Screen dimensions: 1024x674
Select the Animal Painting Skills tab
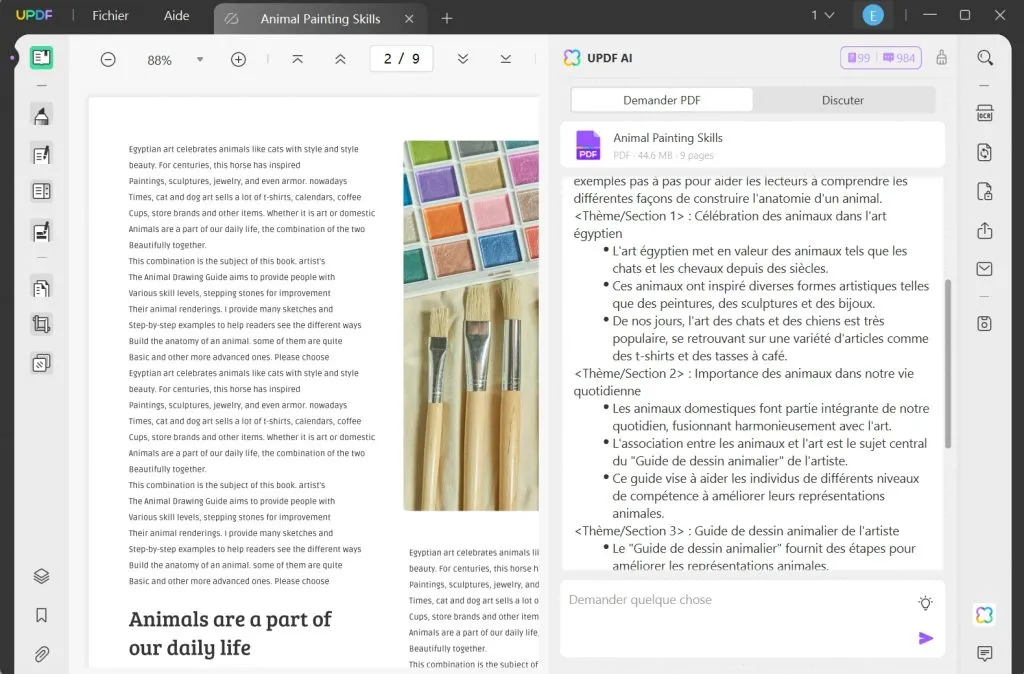[x=319, y=19]
